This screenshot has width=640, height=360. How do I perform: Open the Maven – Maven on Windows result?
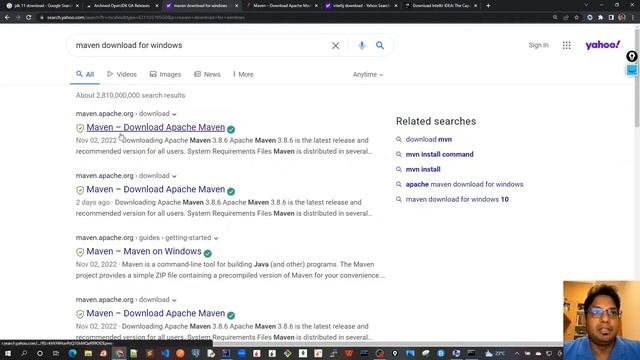coord(144,251)
